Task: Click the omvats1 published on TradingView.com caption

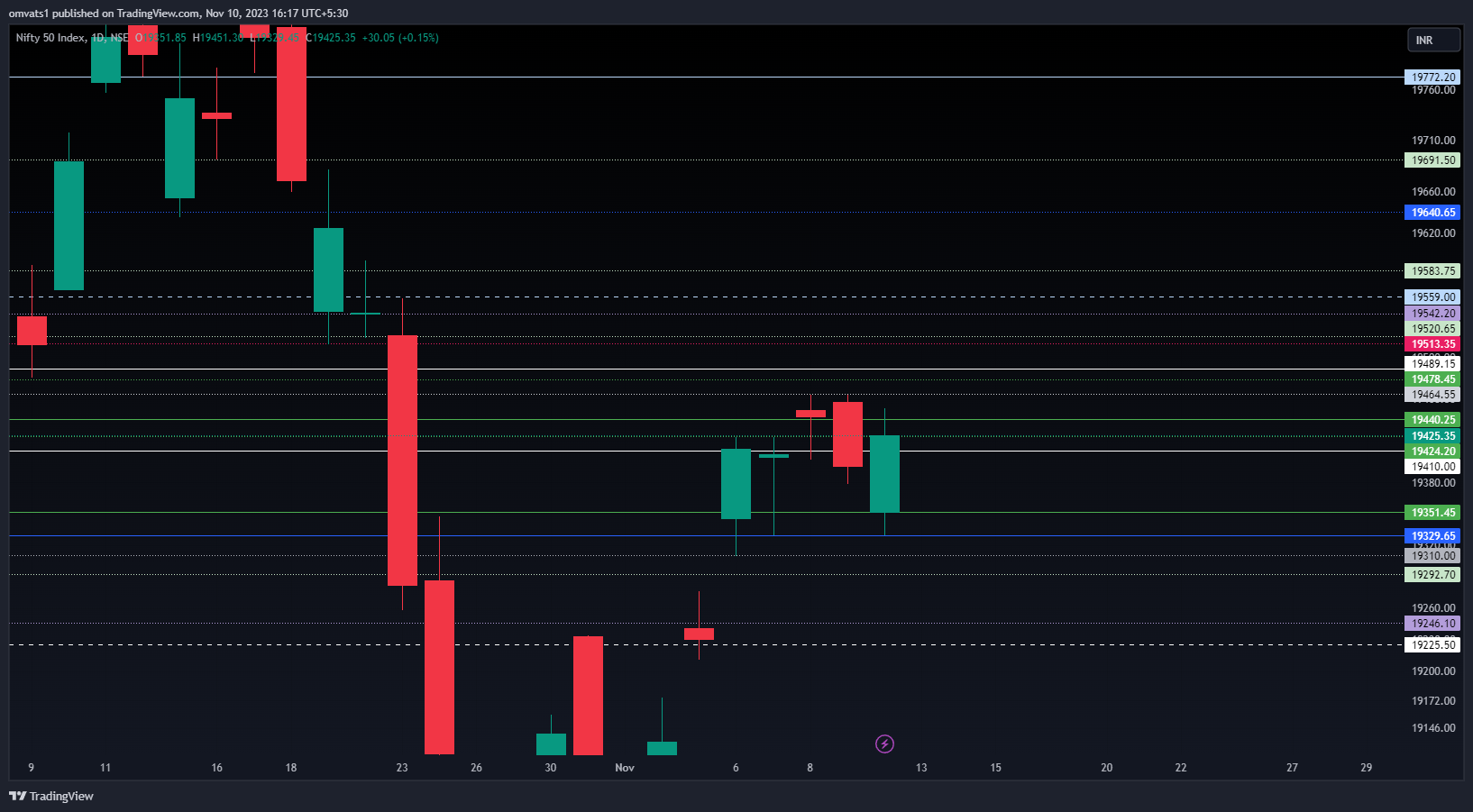Action: pos(178,14)
